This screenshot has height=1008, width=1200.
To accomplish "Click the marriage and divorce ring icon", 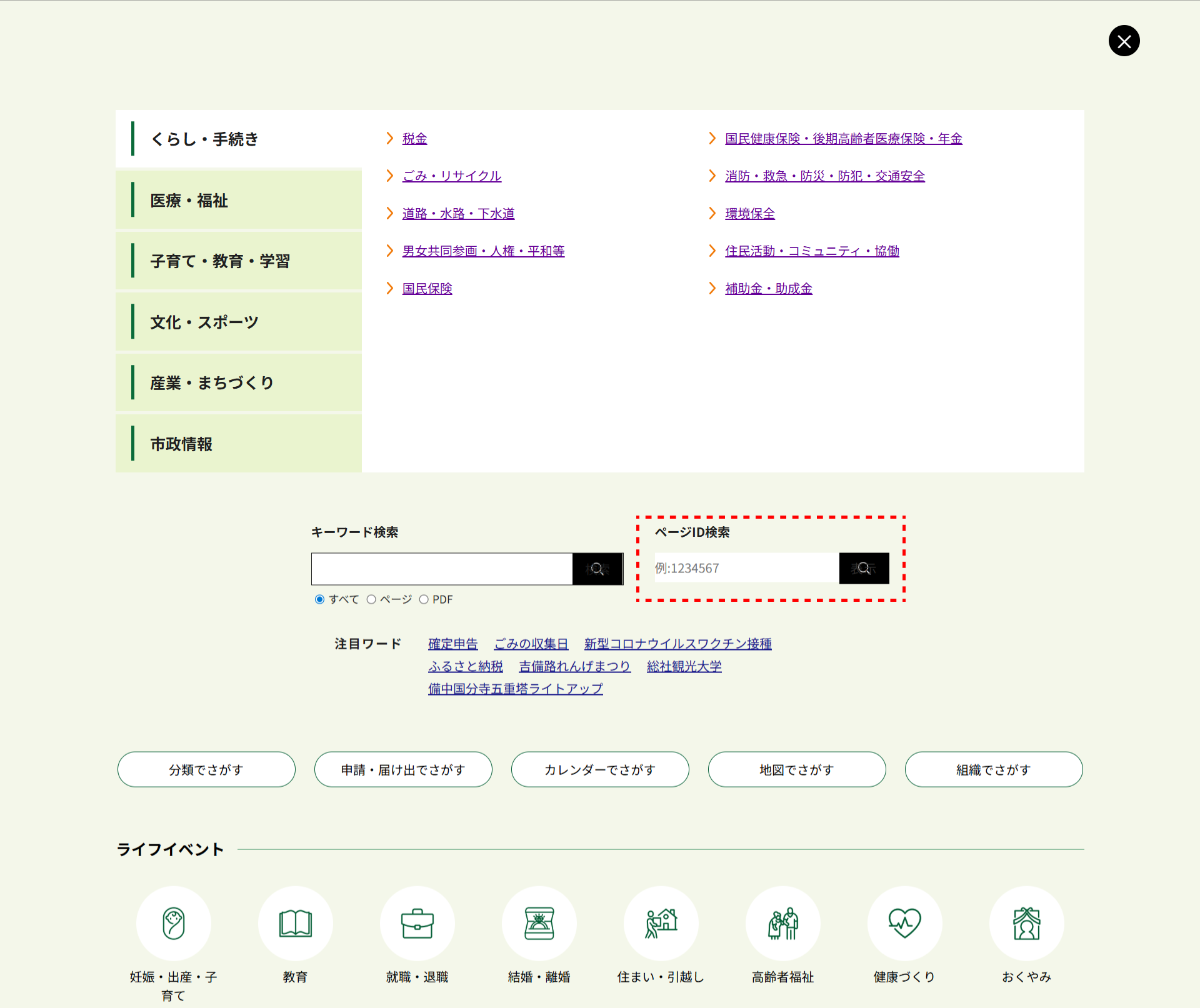I will 539,923.
